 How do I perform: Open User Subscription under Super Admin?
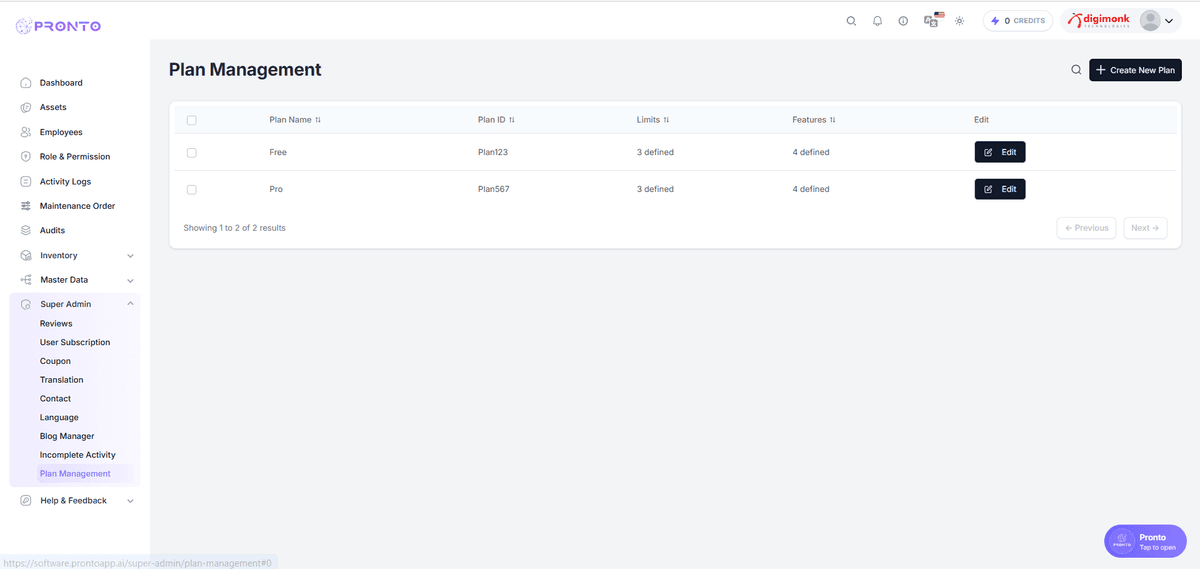coord(75,342)
